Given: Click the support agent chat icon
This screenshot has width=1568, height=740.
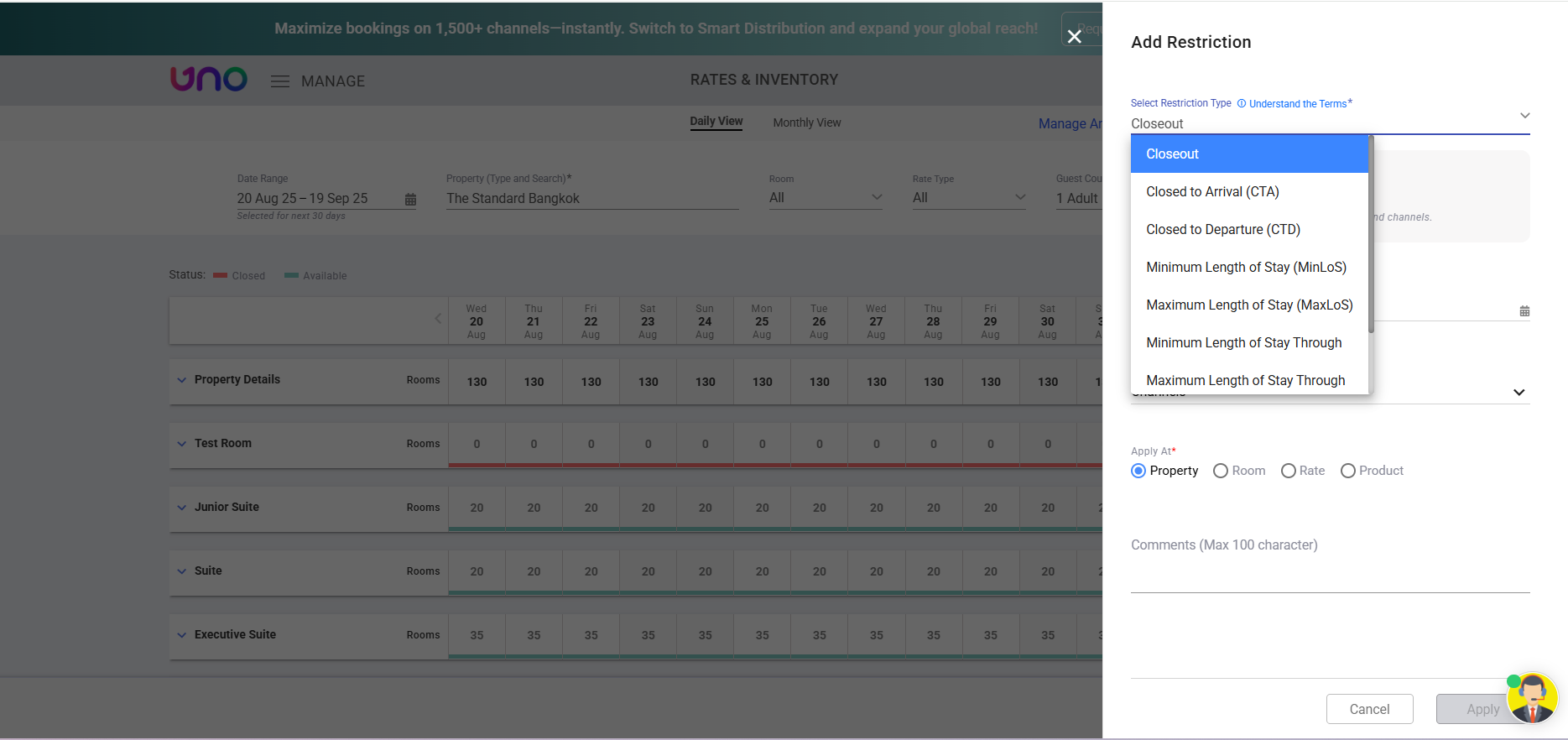Looking at the screenshot, I should [1533, 698].
